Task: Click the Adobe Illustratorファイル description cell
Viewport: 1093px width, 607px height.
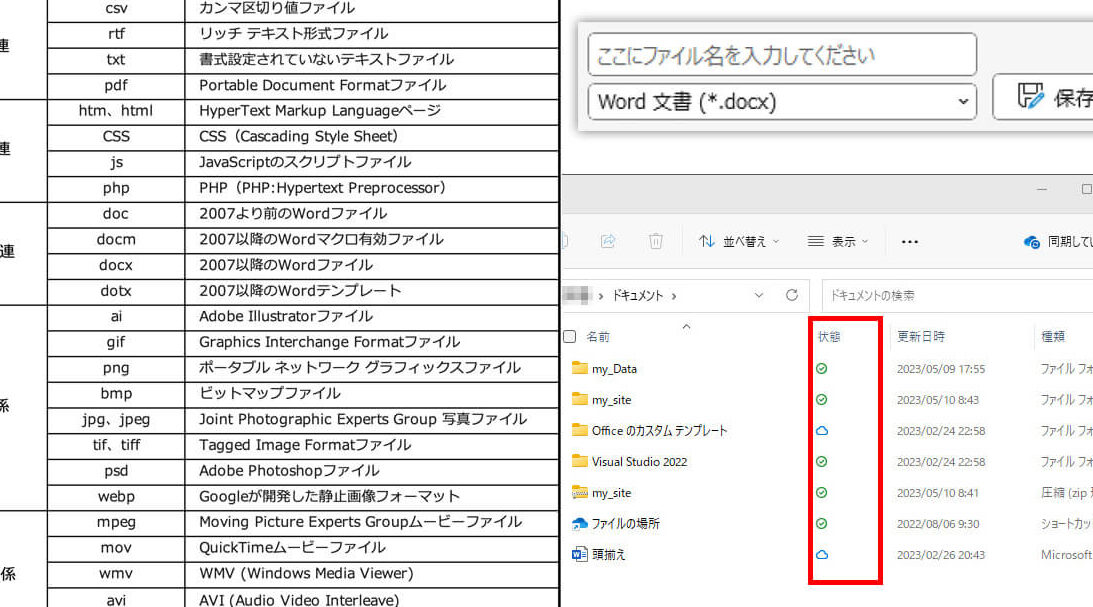Action: pos(372,316)
